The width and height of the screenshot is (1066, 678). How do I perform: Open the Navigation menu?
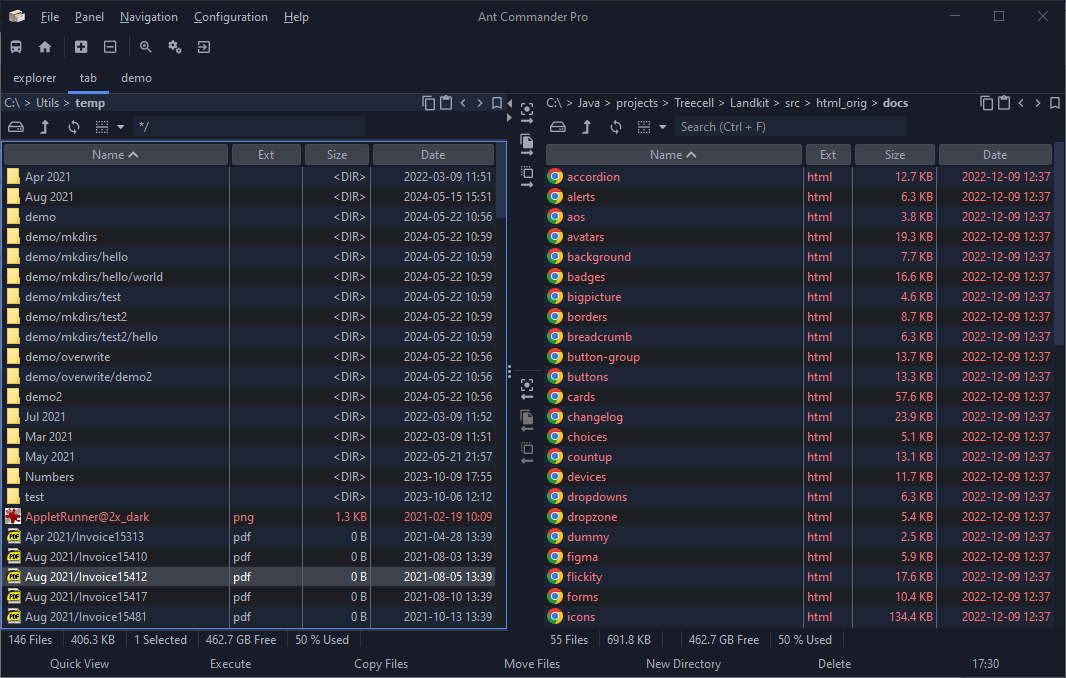149,17
